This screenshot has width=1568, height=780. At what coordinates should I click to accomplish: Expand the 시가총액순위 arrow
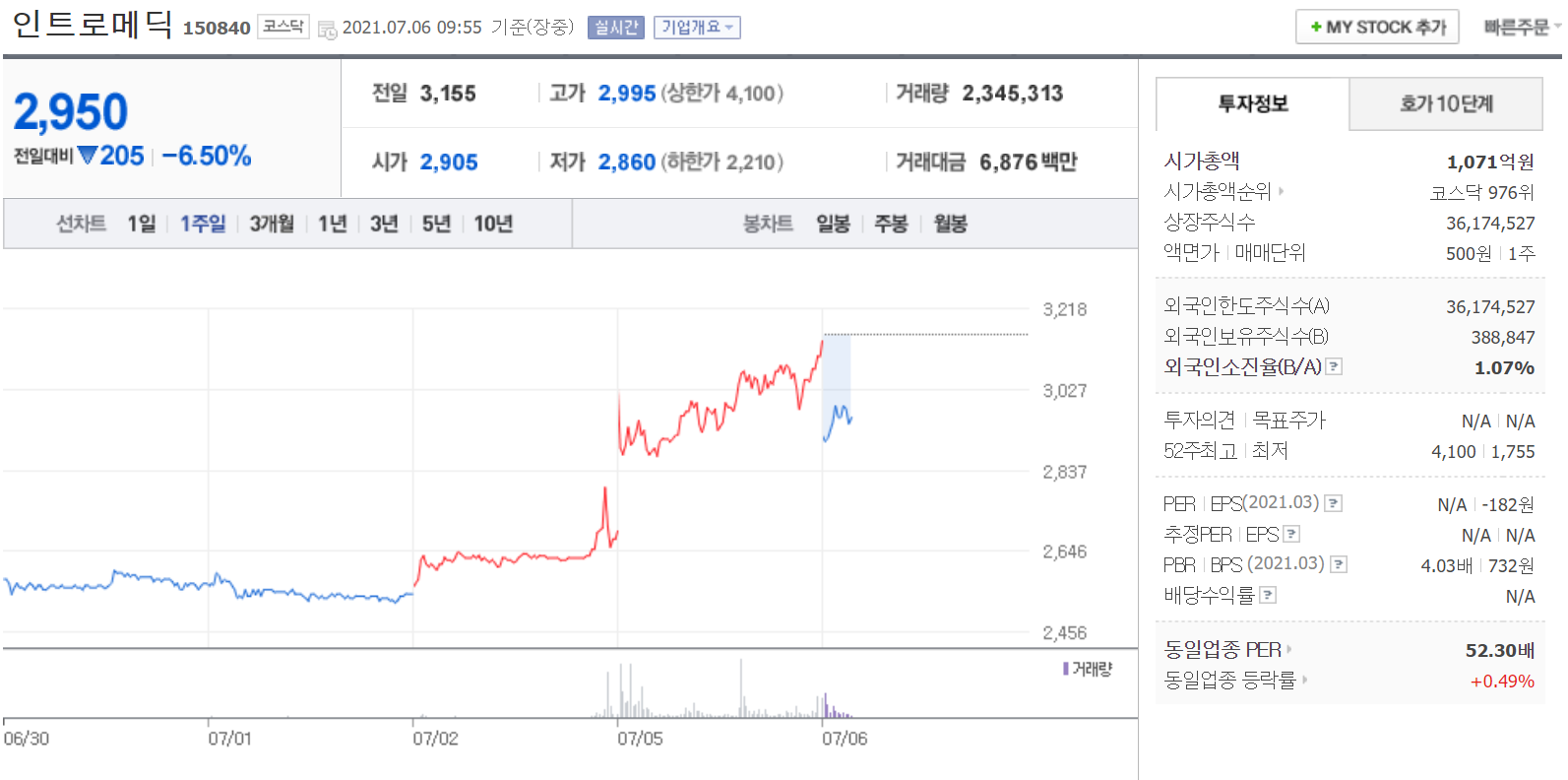(1281, 192)
